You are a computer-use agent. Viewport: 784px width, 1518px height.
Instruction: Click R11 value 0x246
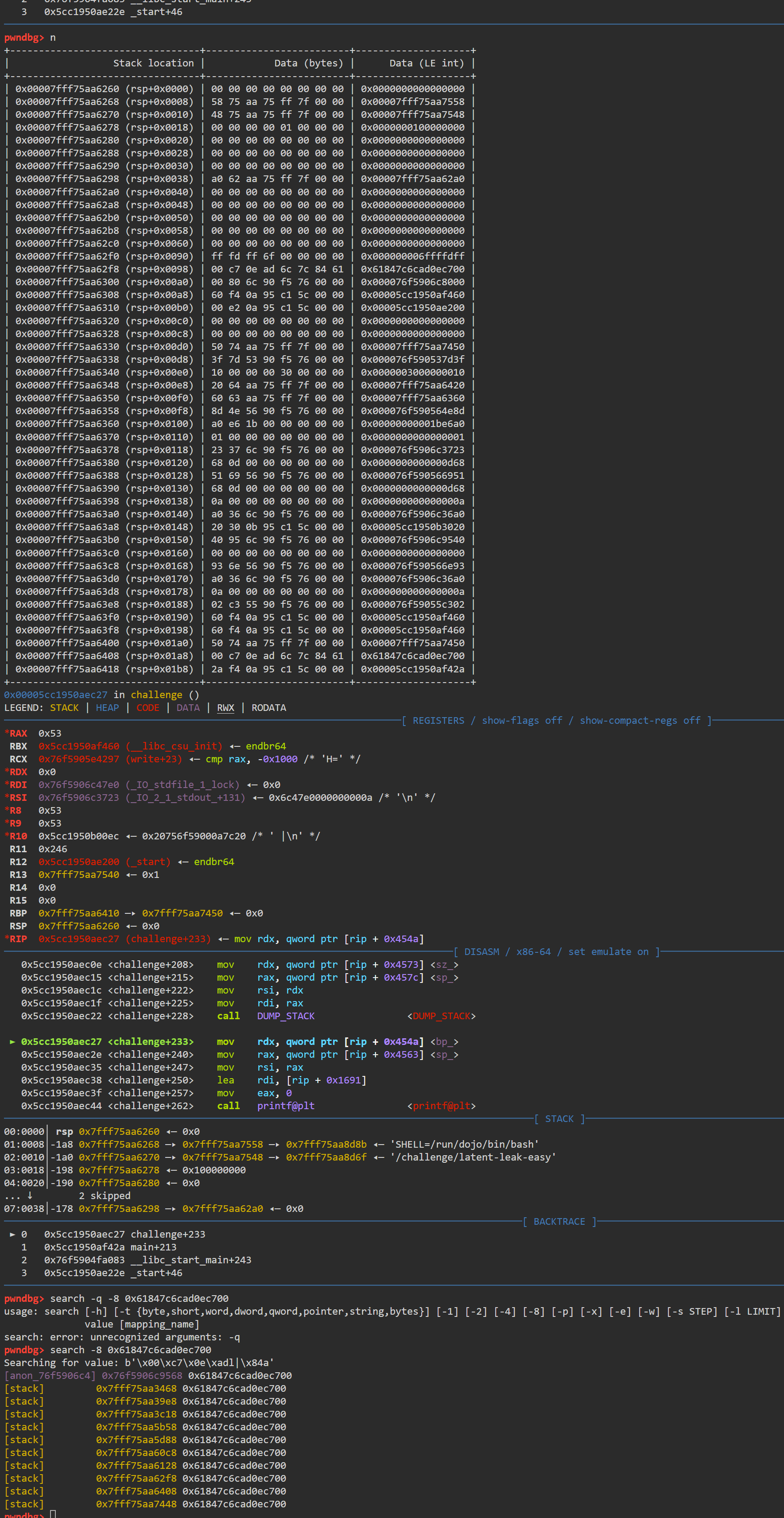click(x=52, y=849)
